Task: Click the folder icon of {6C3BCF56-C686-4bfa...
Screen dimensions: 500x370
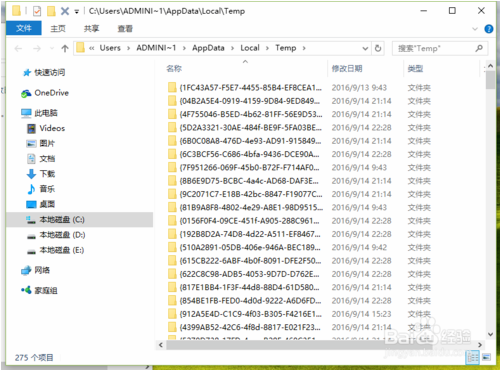Action: coord(172,154)
